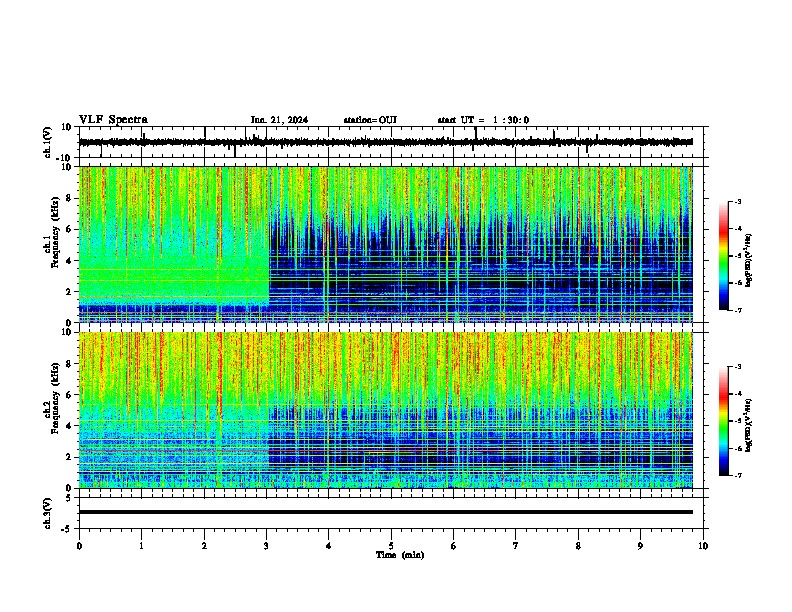Click time axis tick label "8"

[x=578, y=546]
